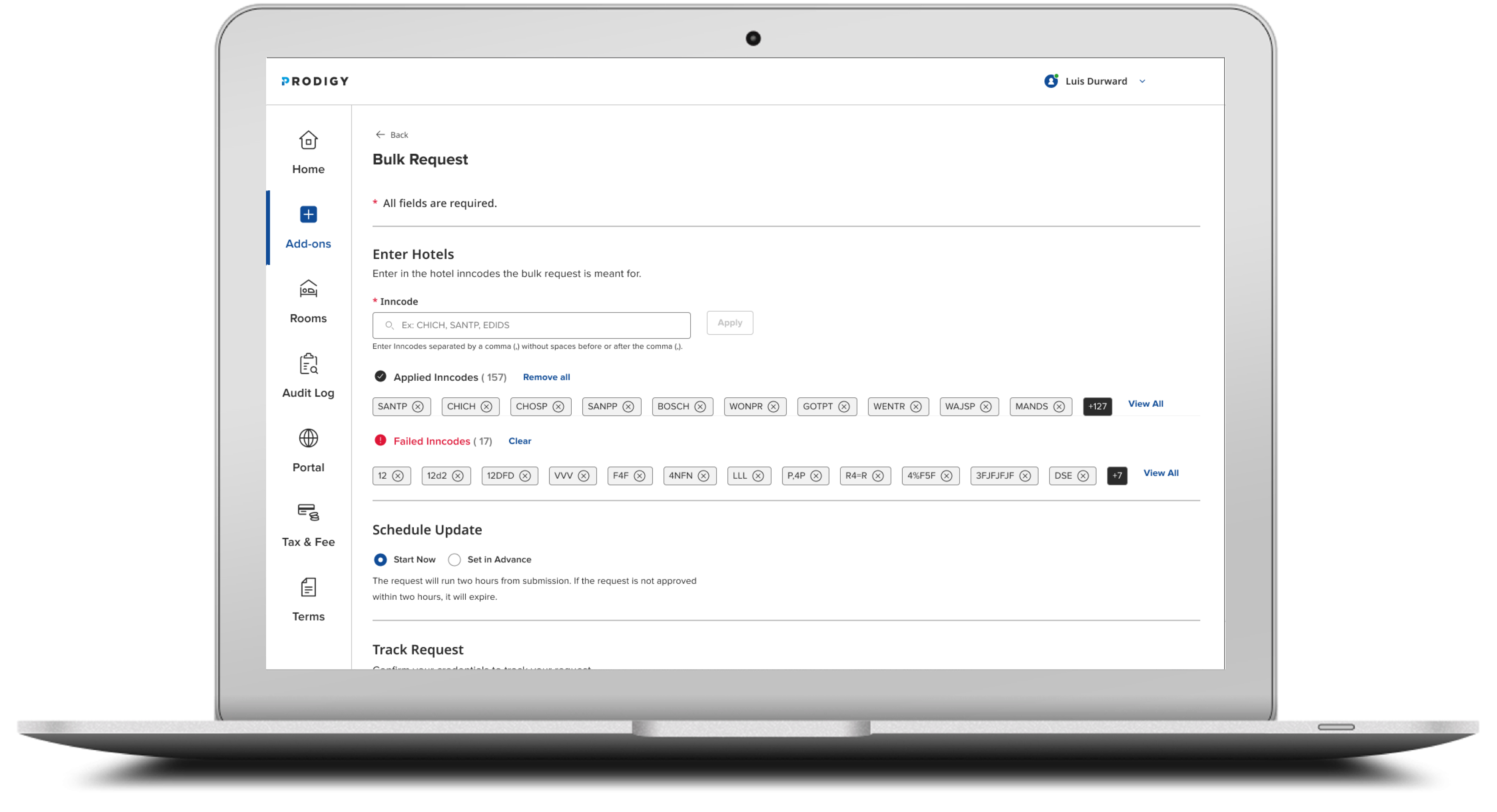Choose the Set in Advance radio option

coord(455,559)
